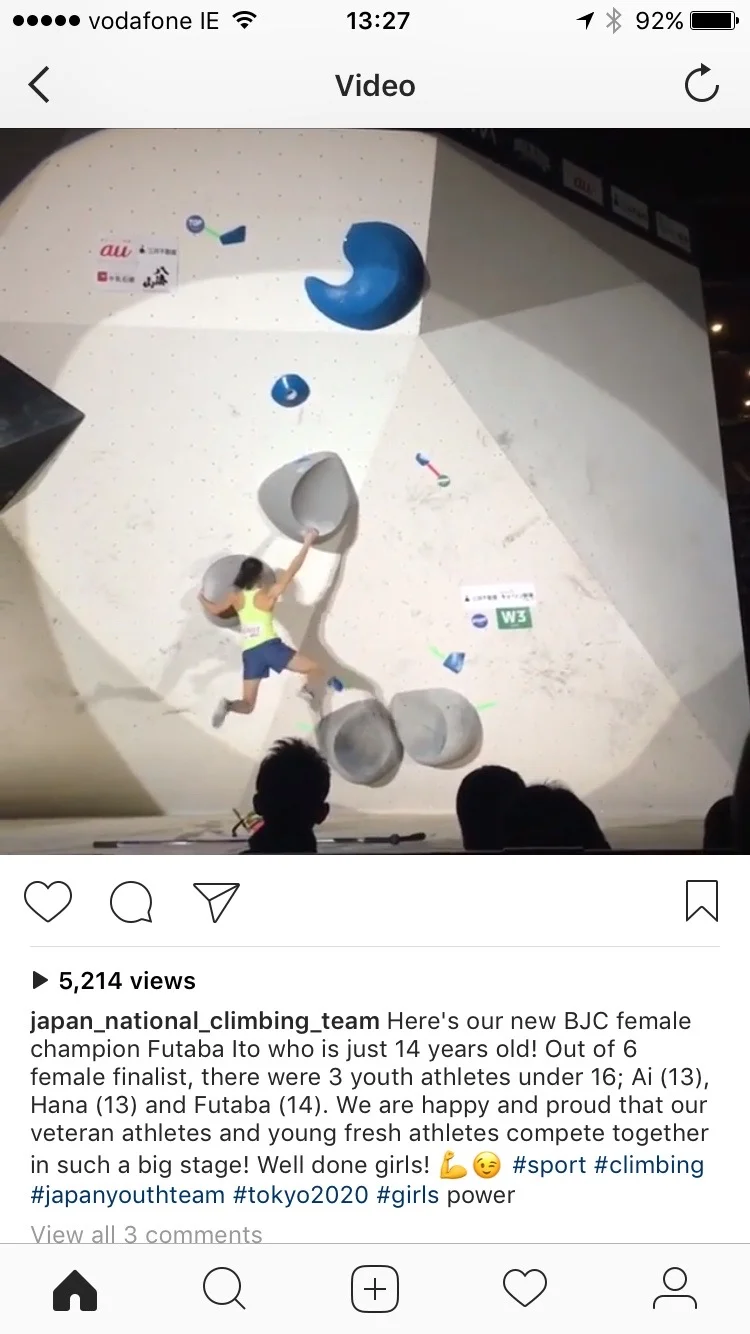Open Search tab magnifier icon
Image resolution: width=750 pixels, height=1334 pixels.
(224, 1288)
